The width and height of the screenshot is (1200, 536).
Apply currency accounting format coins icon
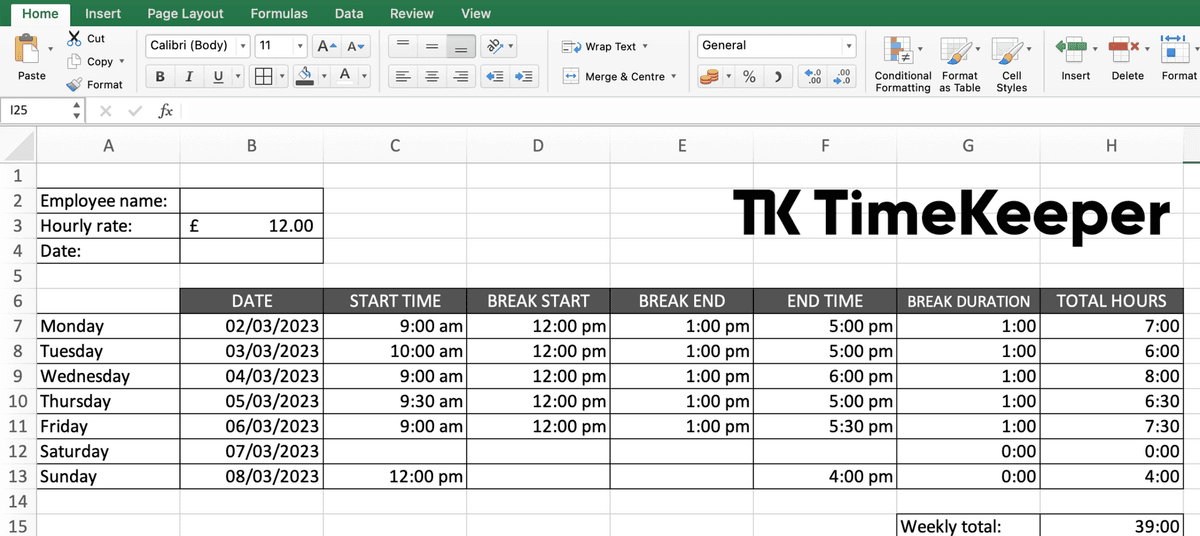[708, 77]
